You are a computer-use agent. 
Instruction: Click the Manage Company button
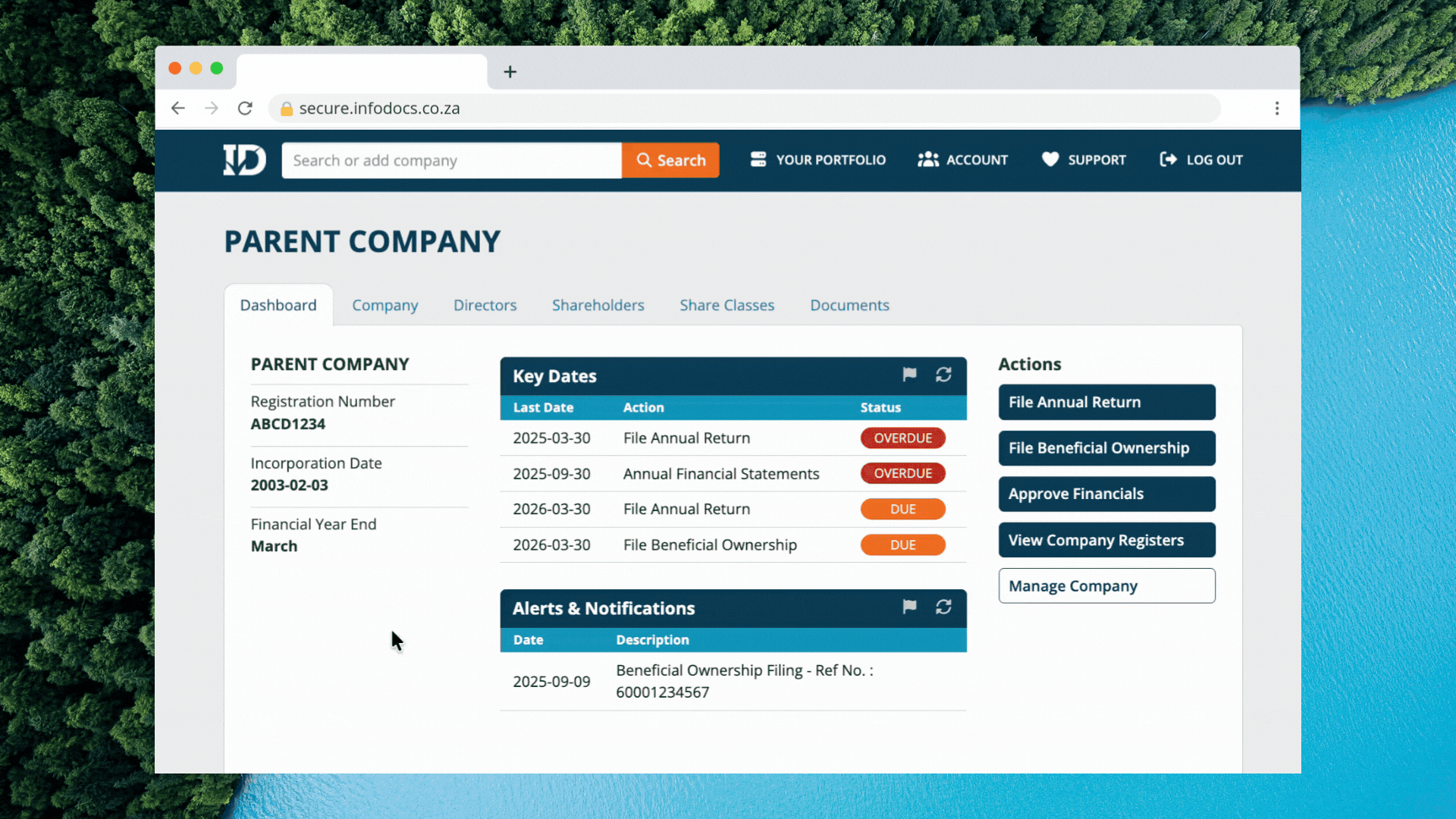click(x=1106, y=586)
